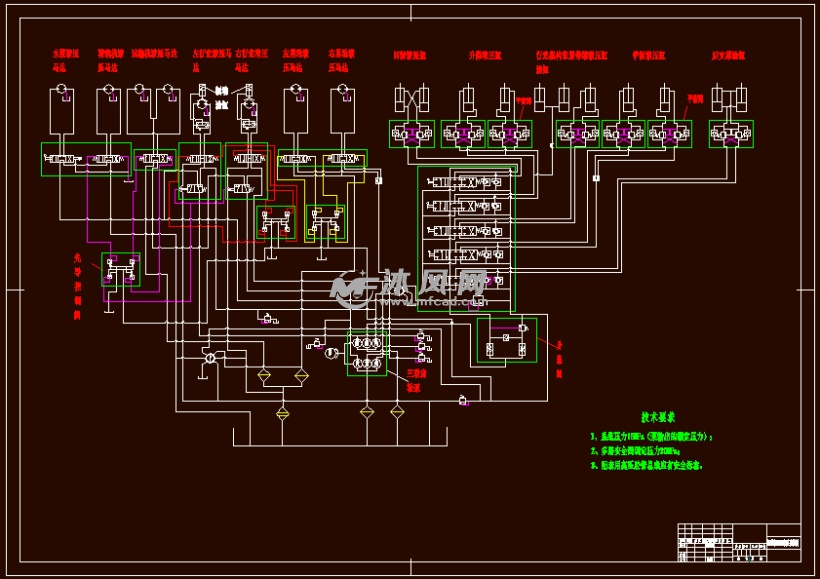Open the www.mfcad.com watermark link

[434, 302]
